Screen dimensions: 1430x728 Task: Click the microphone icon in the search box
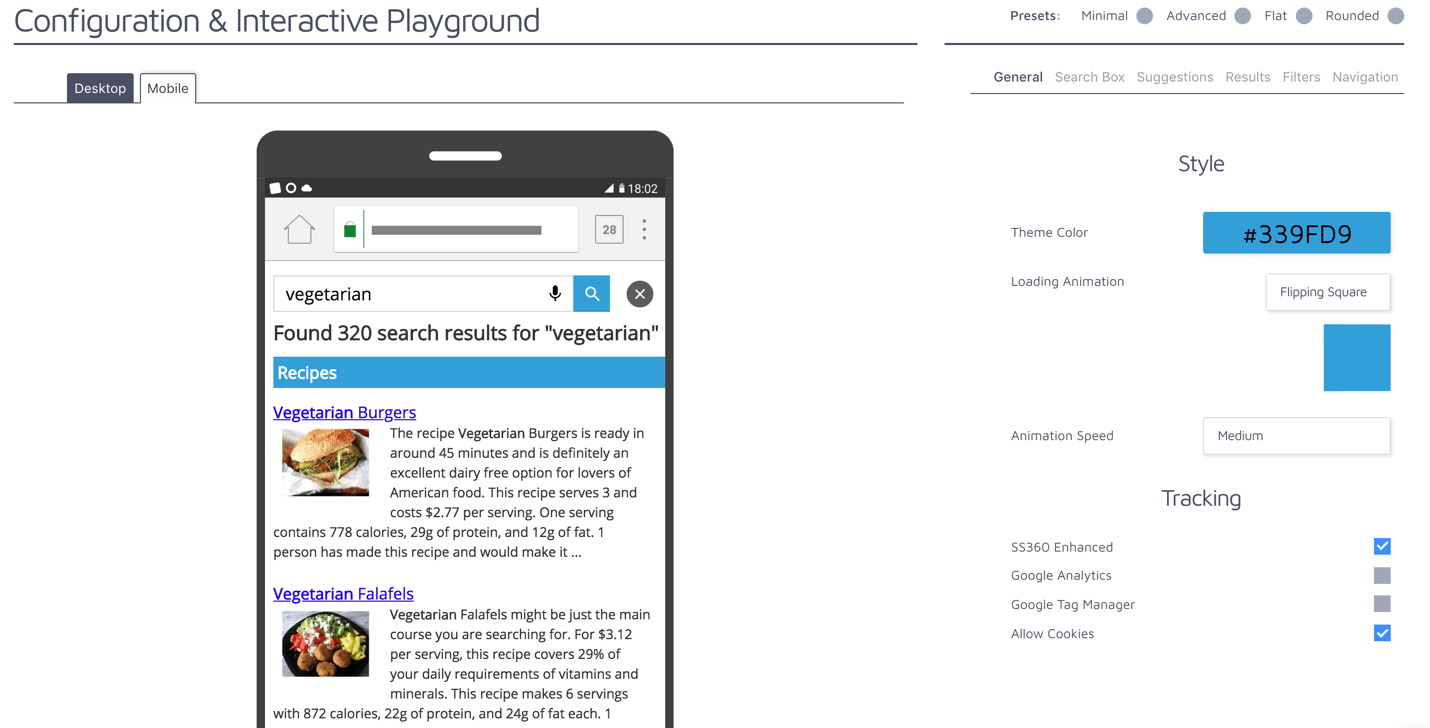tap(555, 293)
